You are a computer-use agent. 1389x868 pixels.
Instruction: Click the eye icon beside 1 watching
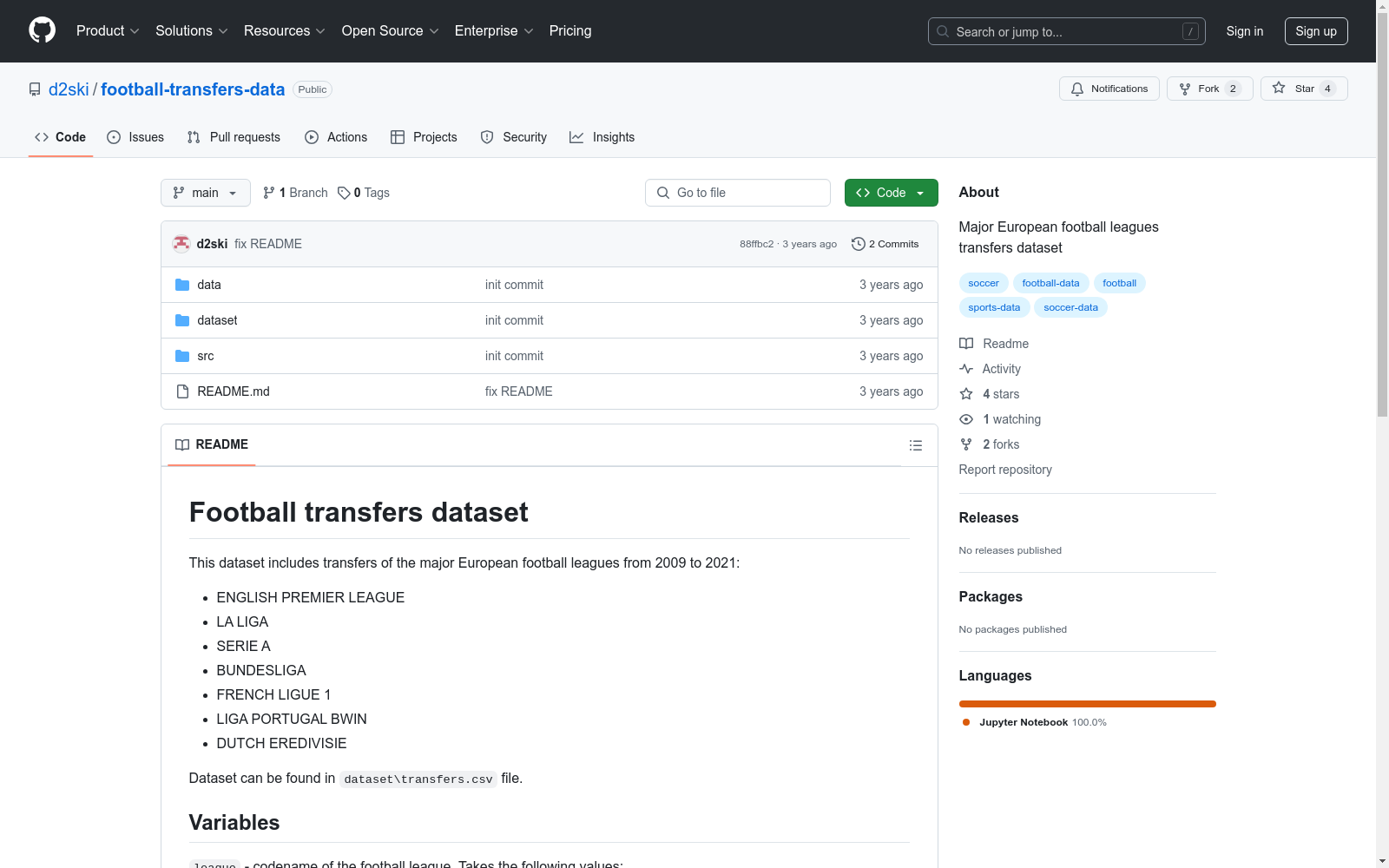tap(966, 419)
